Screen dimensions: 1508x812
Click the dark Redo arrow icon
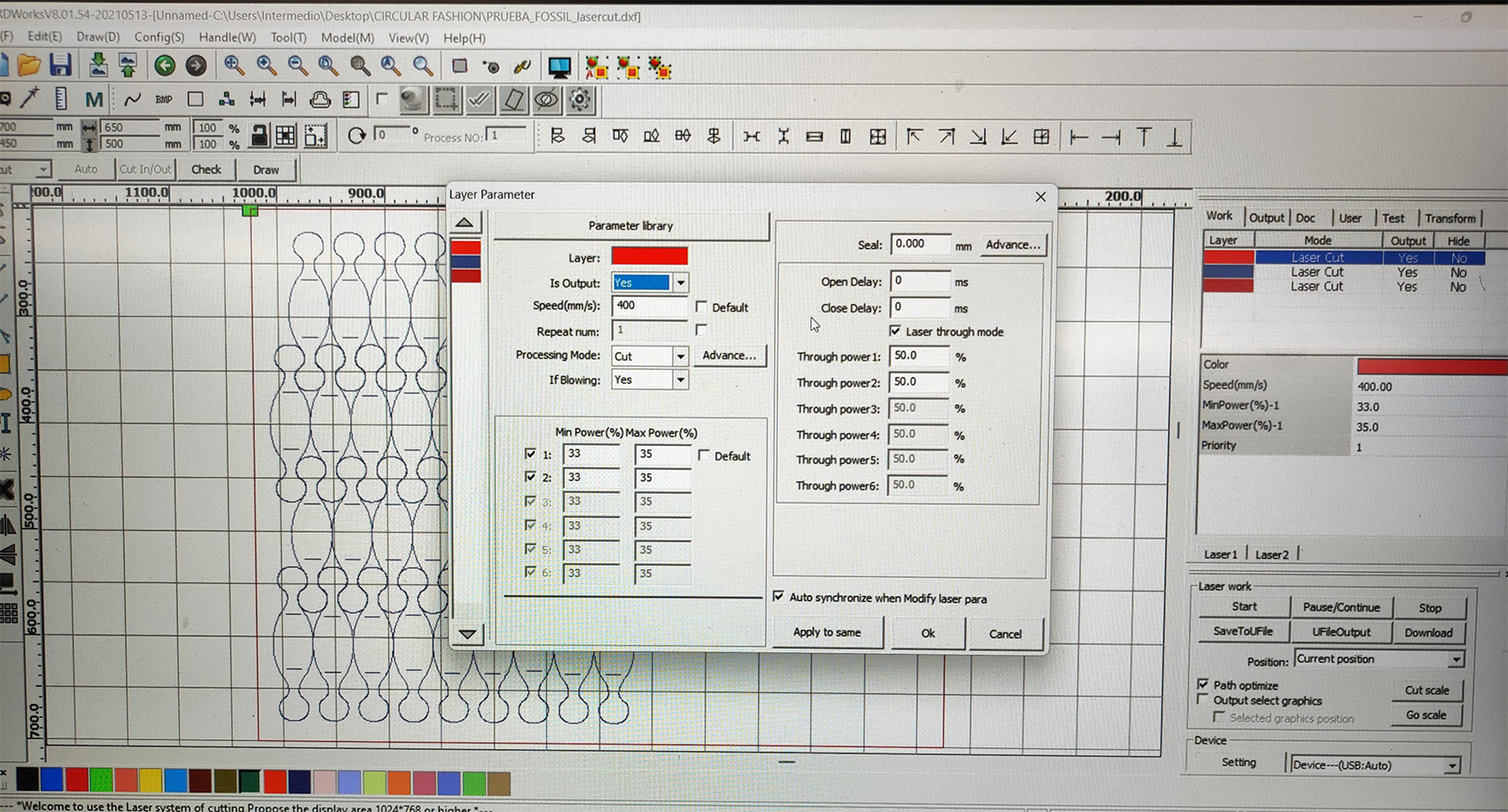tap(196, 66)
